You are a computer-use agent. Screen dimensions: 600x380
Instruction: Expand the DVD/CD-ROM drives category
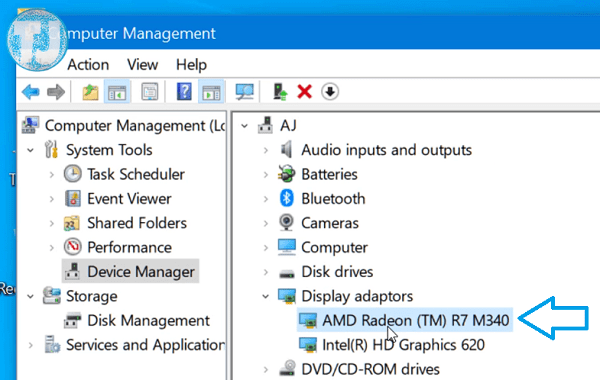click(266, 370)
